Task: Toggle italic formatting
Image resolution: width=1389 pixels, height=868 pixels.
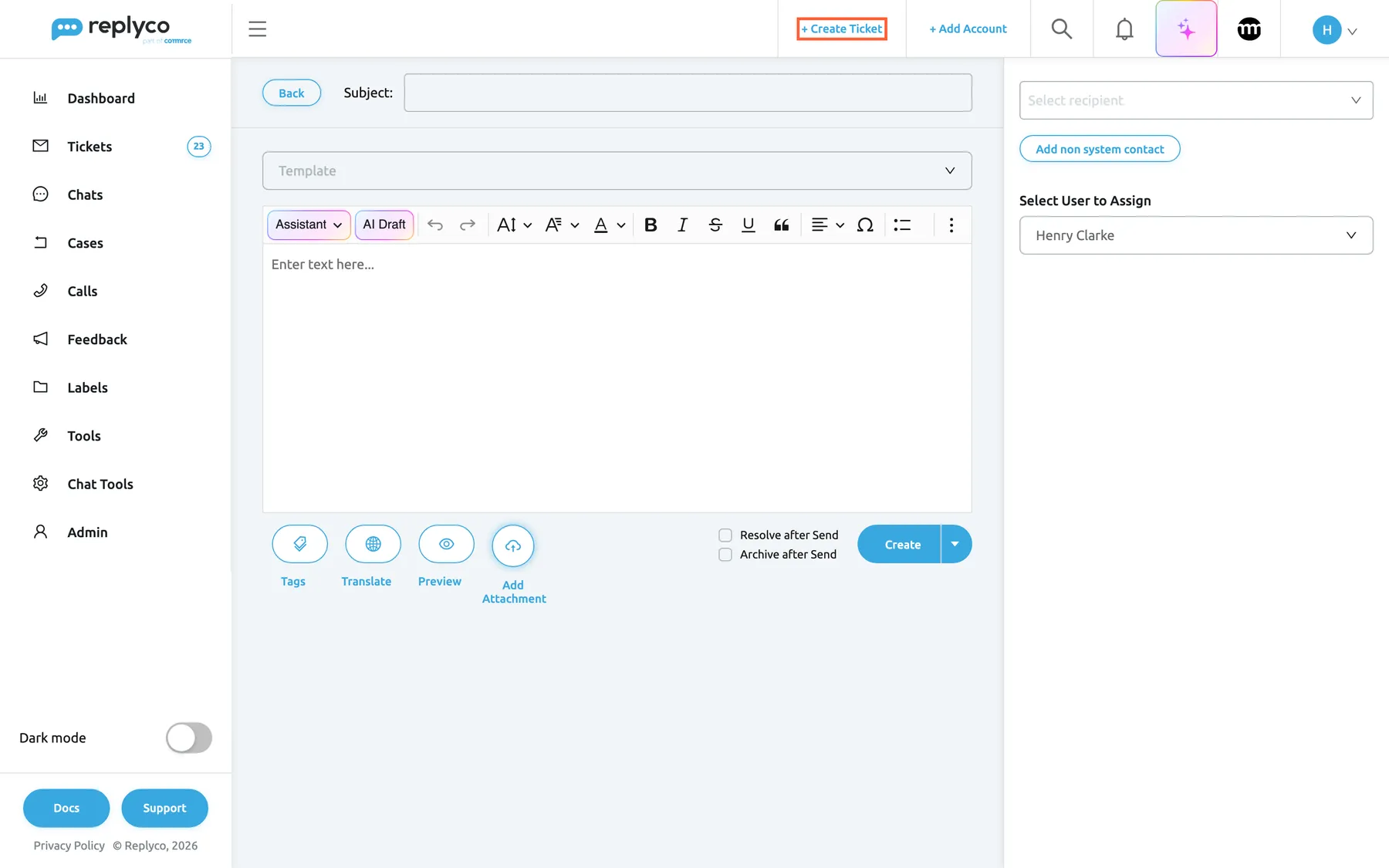Action: pos(682,225)
